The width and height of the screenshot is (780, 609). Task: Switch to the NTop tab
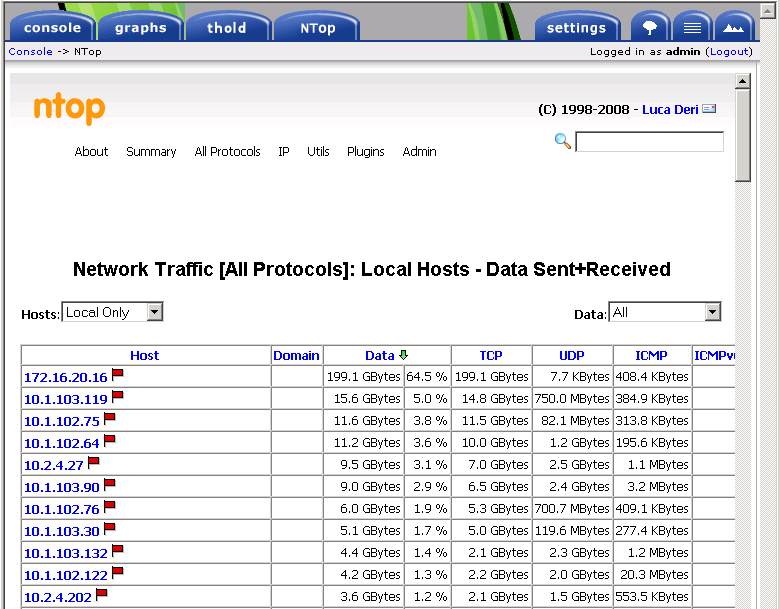(317, 27)
